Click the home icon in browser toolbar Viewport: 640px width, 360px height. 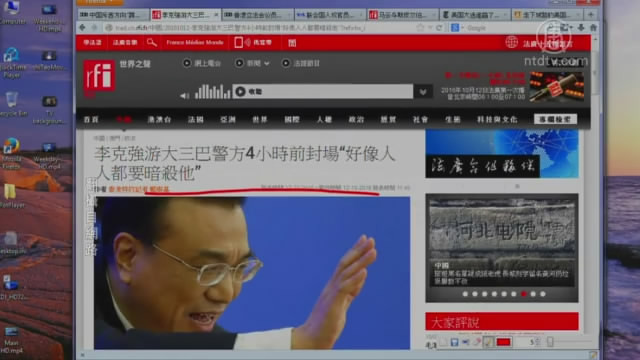click(593, 28)
